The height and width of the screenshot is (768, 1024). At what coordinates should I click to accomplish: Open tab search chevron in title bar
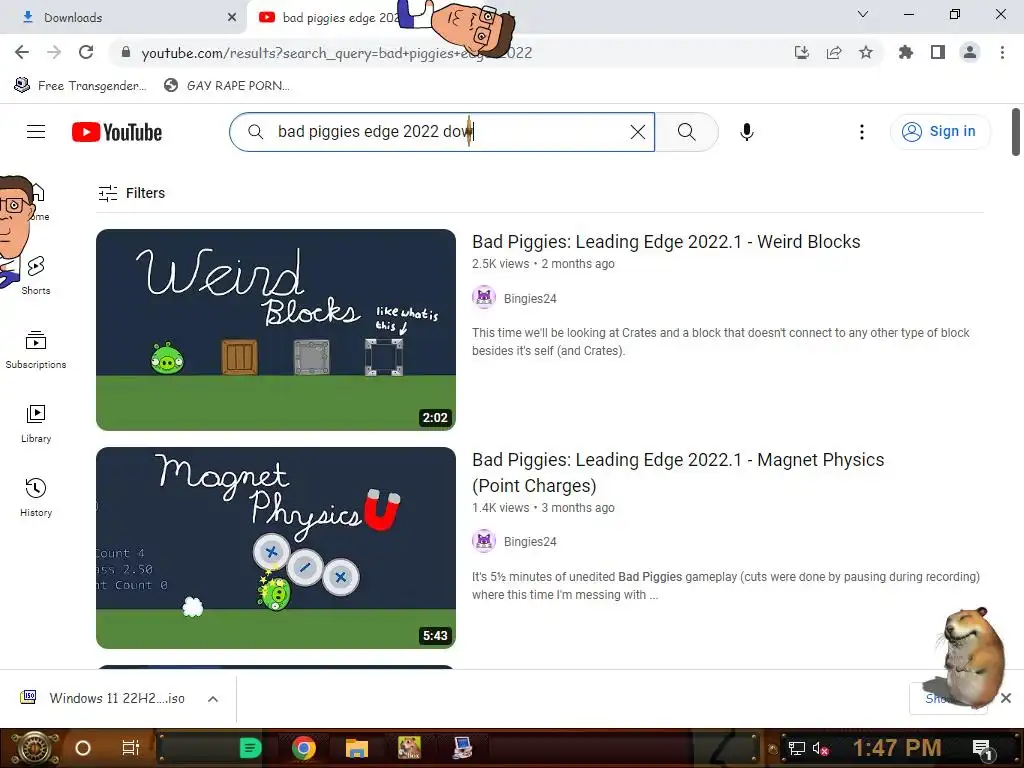(x=863, y=14)
